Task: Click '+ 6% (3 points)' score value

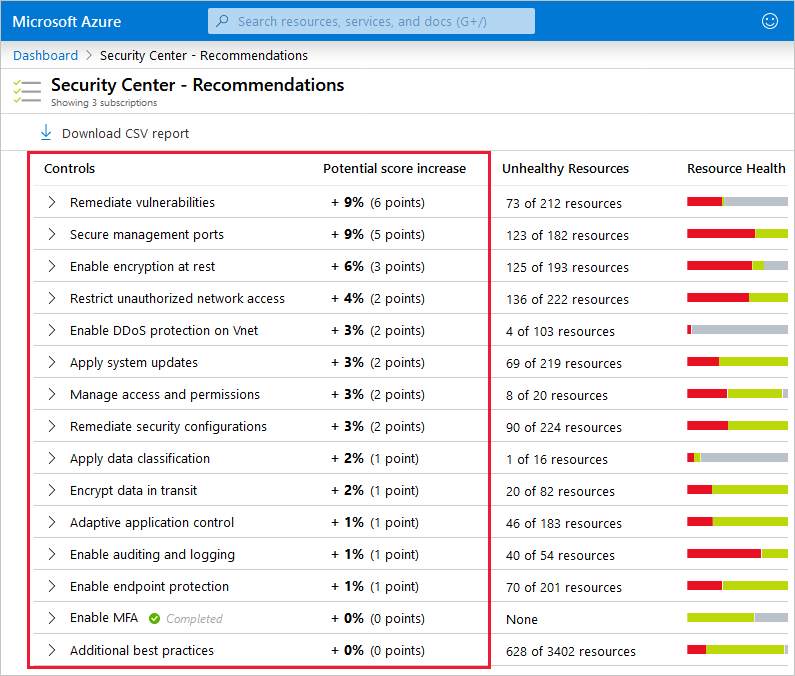Action: point(378,266)
